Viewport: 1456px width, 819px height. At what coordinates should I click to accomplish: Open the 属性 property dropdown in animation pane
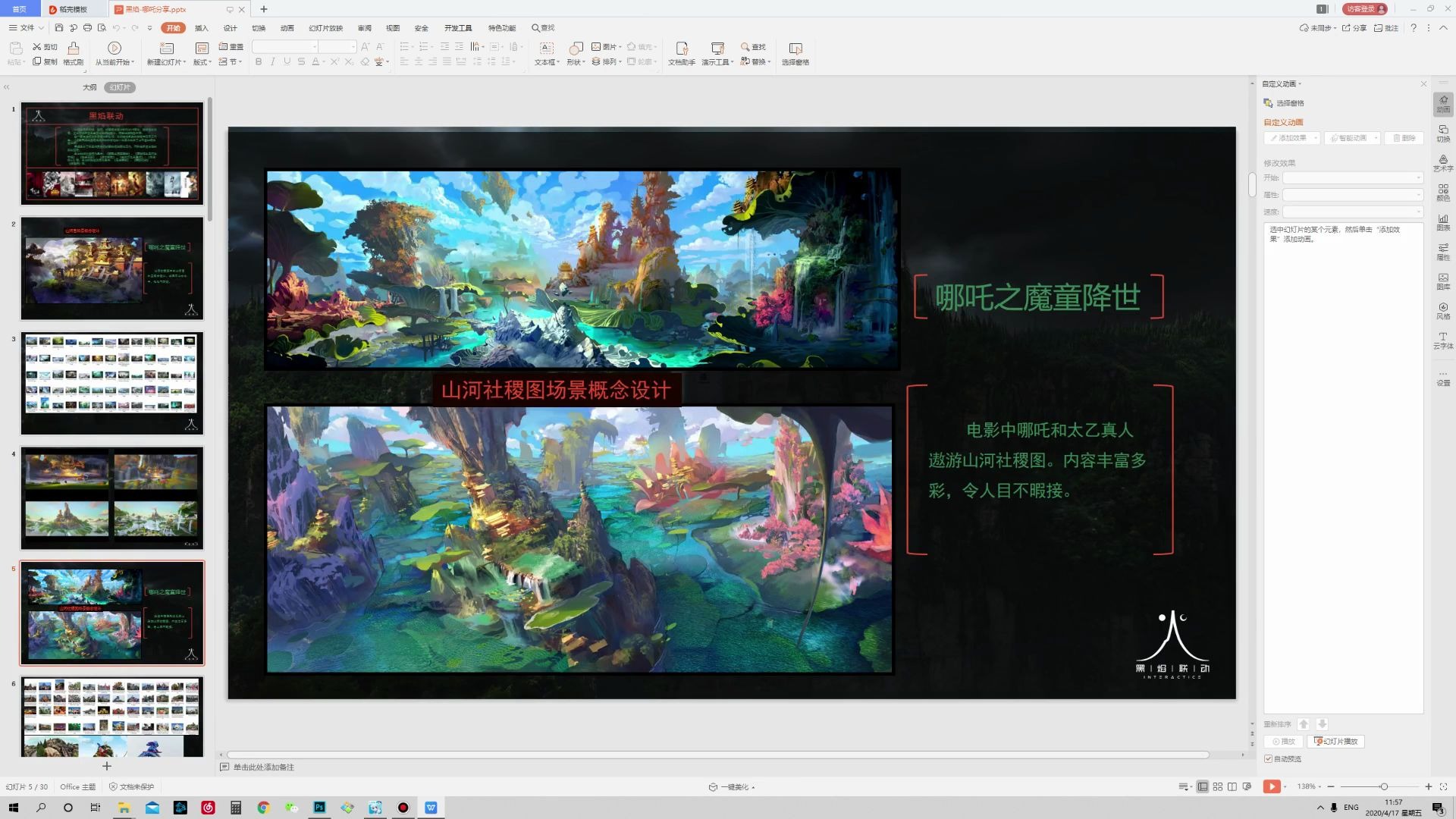point(1353,195)
